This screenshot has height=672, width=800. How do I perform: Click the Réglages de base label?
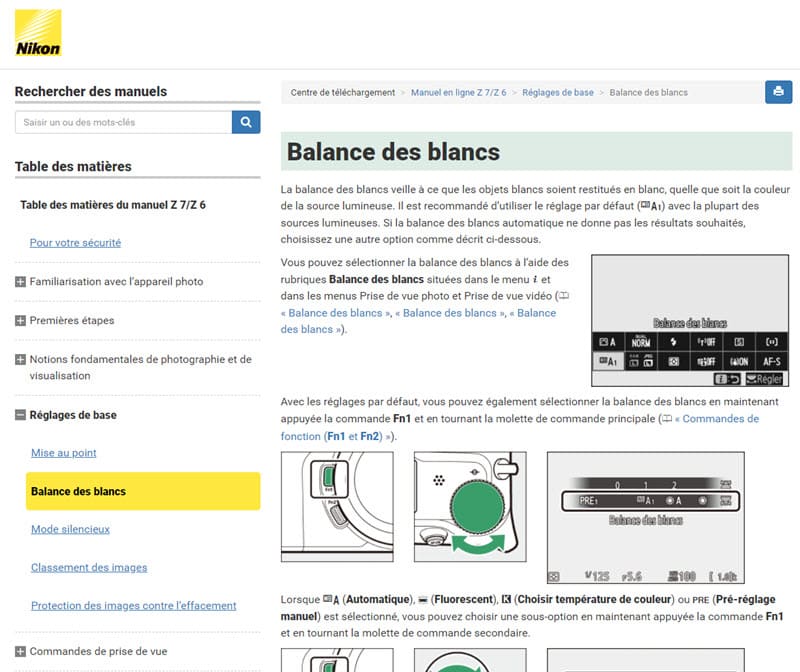click(73, 415)
